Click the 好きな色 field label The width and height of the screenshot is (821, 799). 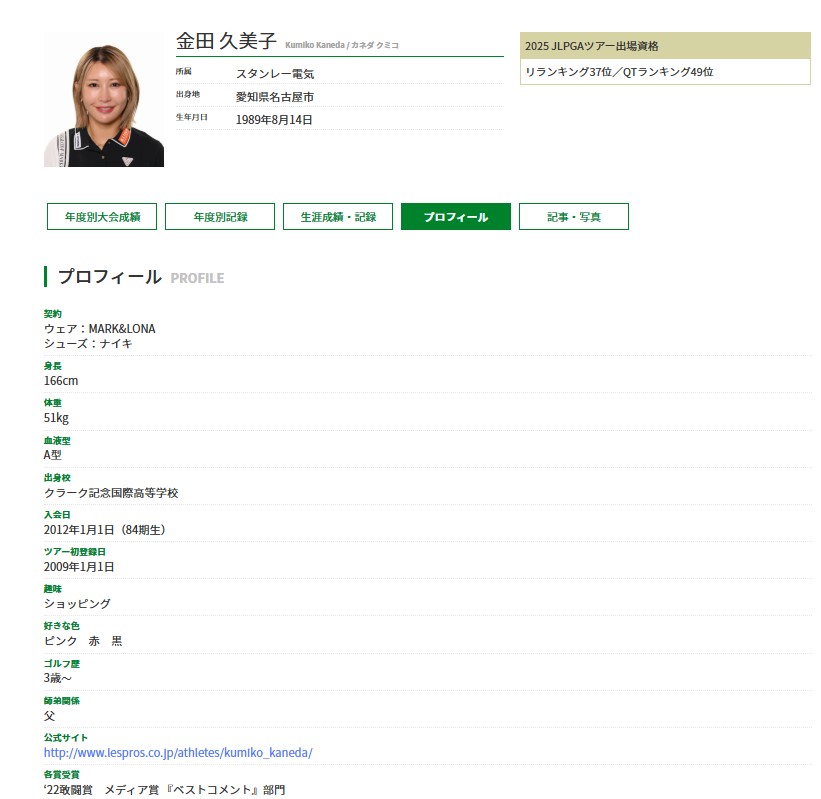point(61,626)
